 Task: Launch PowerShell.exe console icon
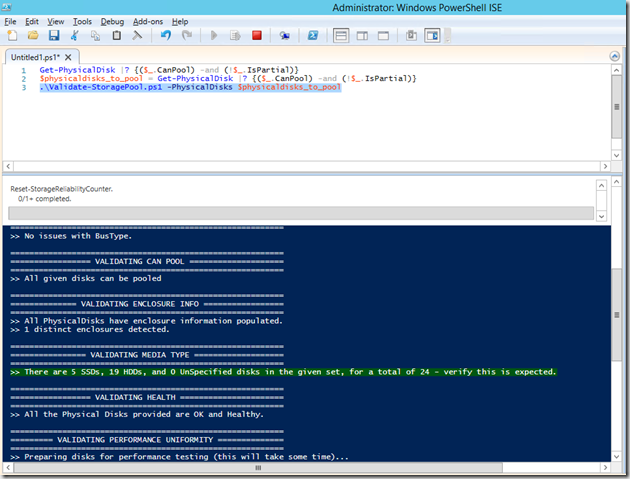(x=313, y=36)
